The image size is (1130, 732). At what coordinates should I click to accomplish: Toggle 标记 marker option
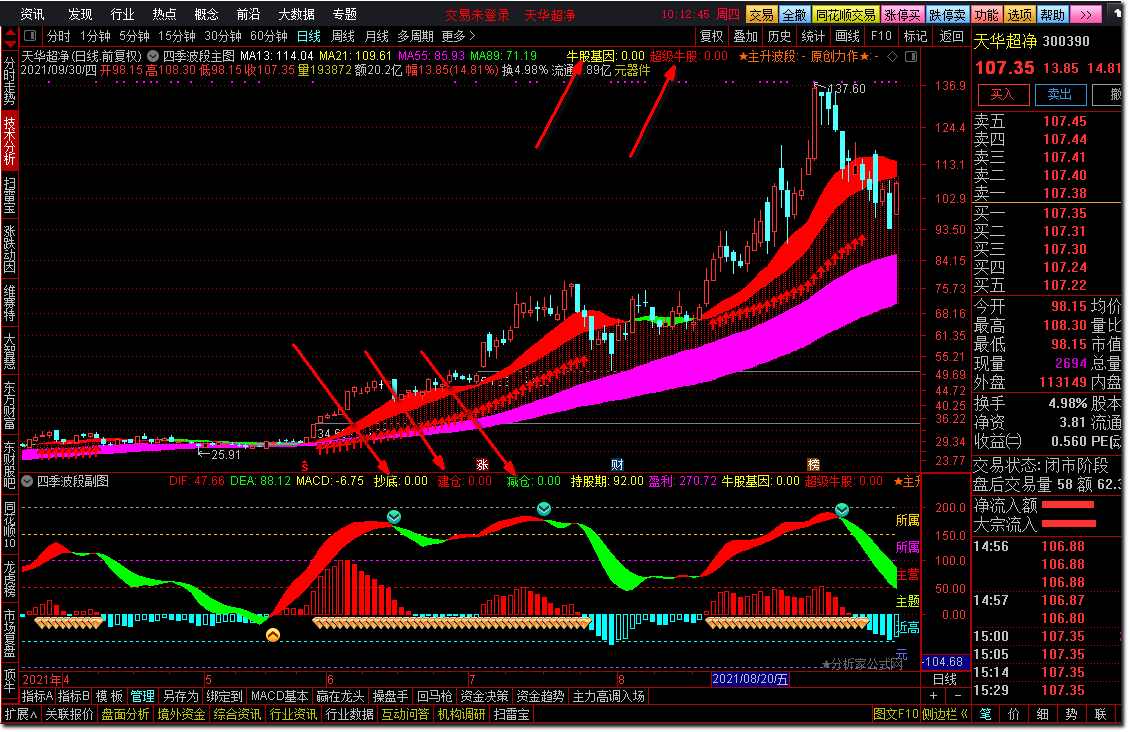915,36
